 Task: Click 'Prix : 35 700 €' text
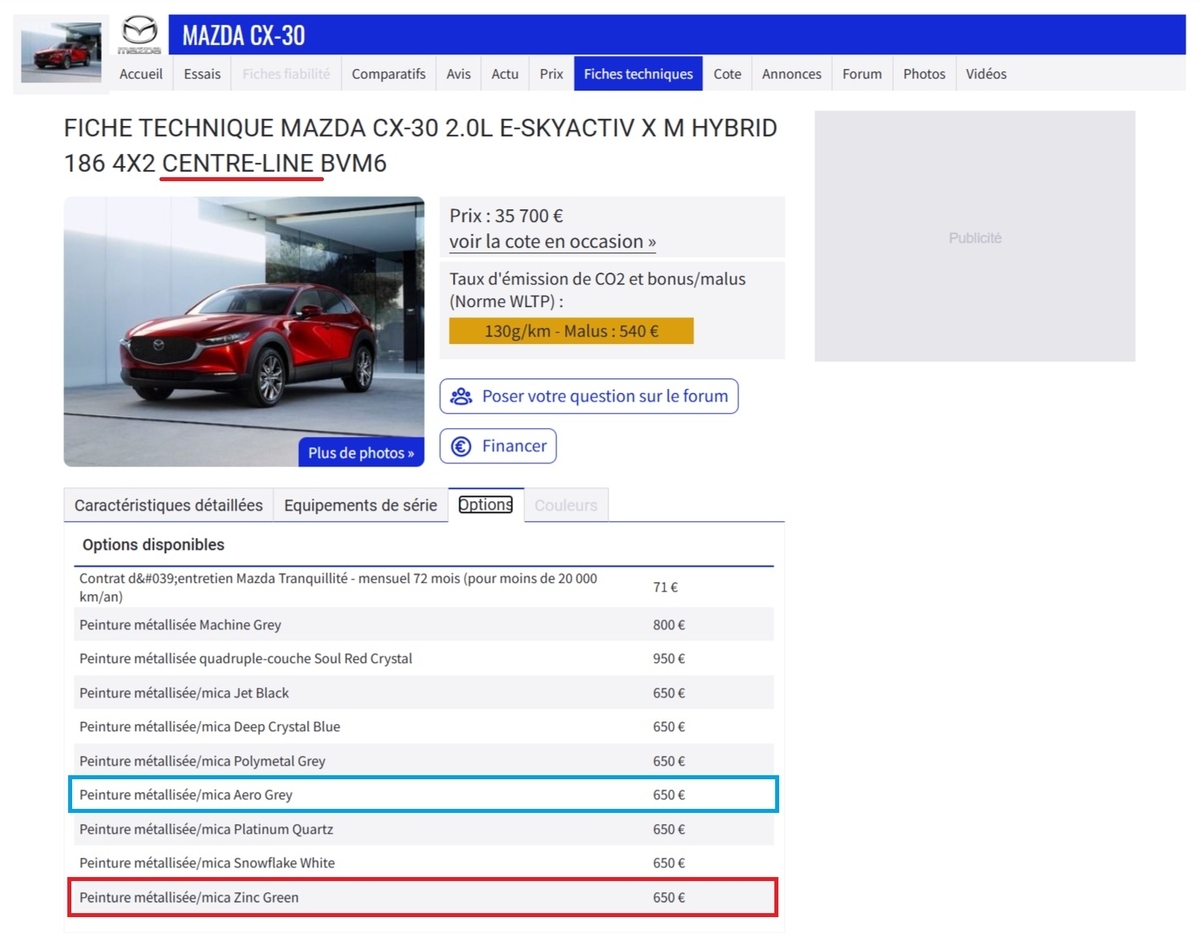pyautogui.click(x=508, y=216)
